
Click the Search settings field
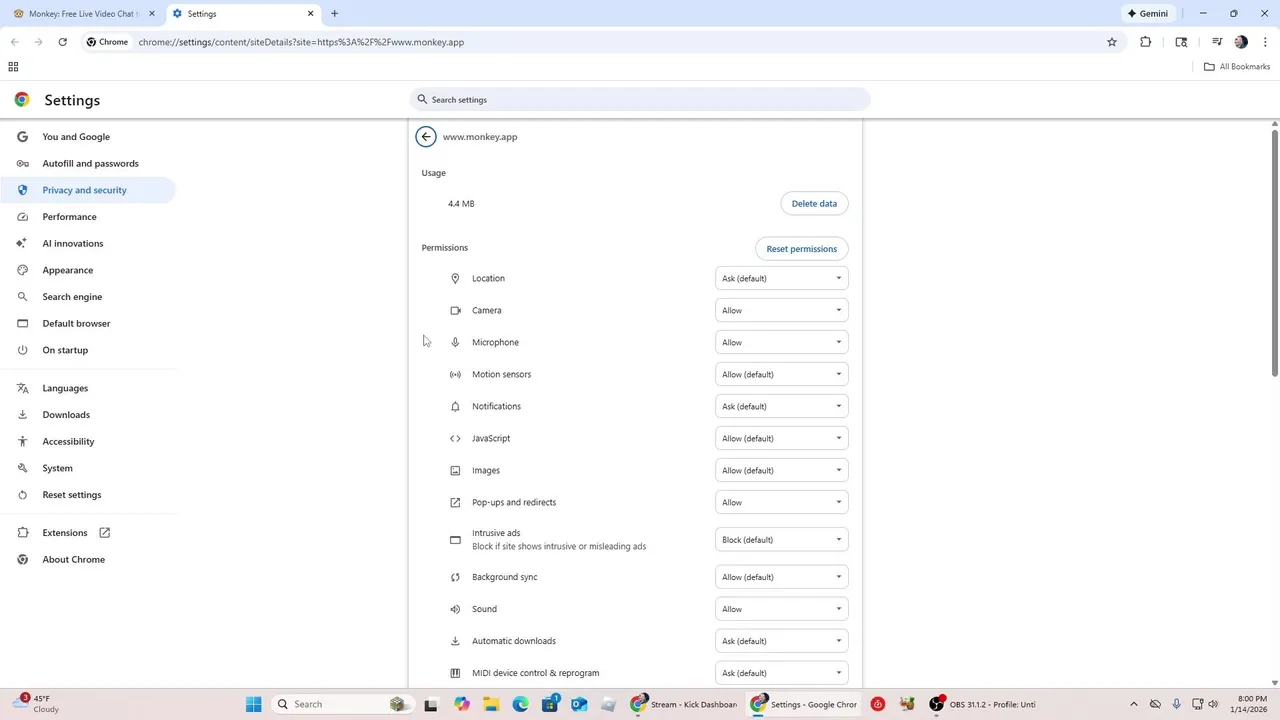point(640,100)
